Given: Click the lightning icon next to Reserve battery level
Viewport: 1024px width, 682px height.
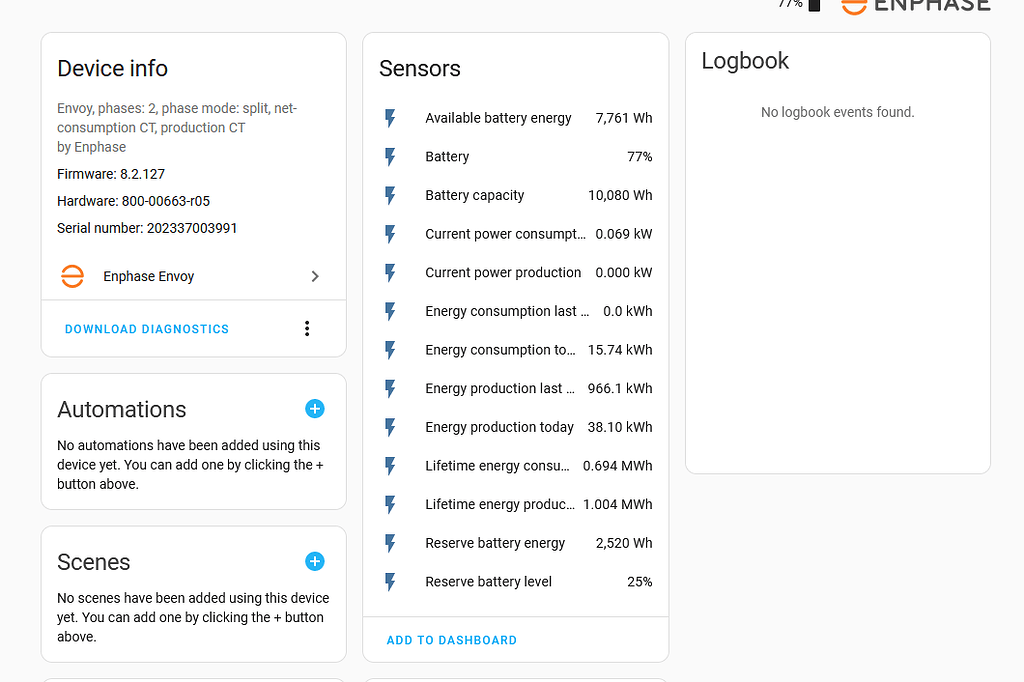Looking at the screenshot, I should 389,581.
